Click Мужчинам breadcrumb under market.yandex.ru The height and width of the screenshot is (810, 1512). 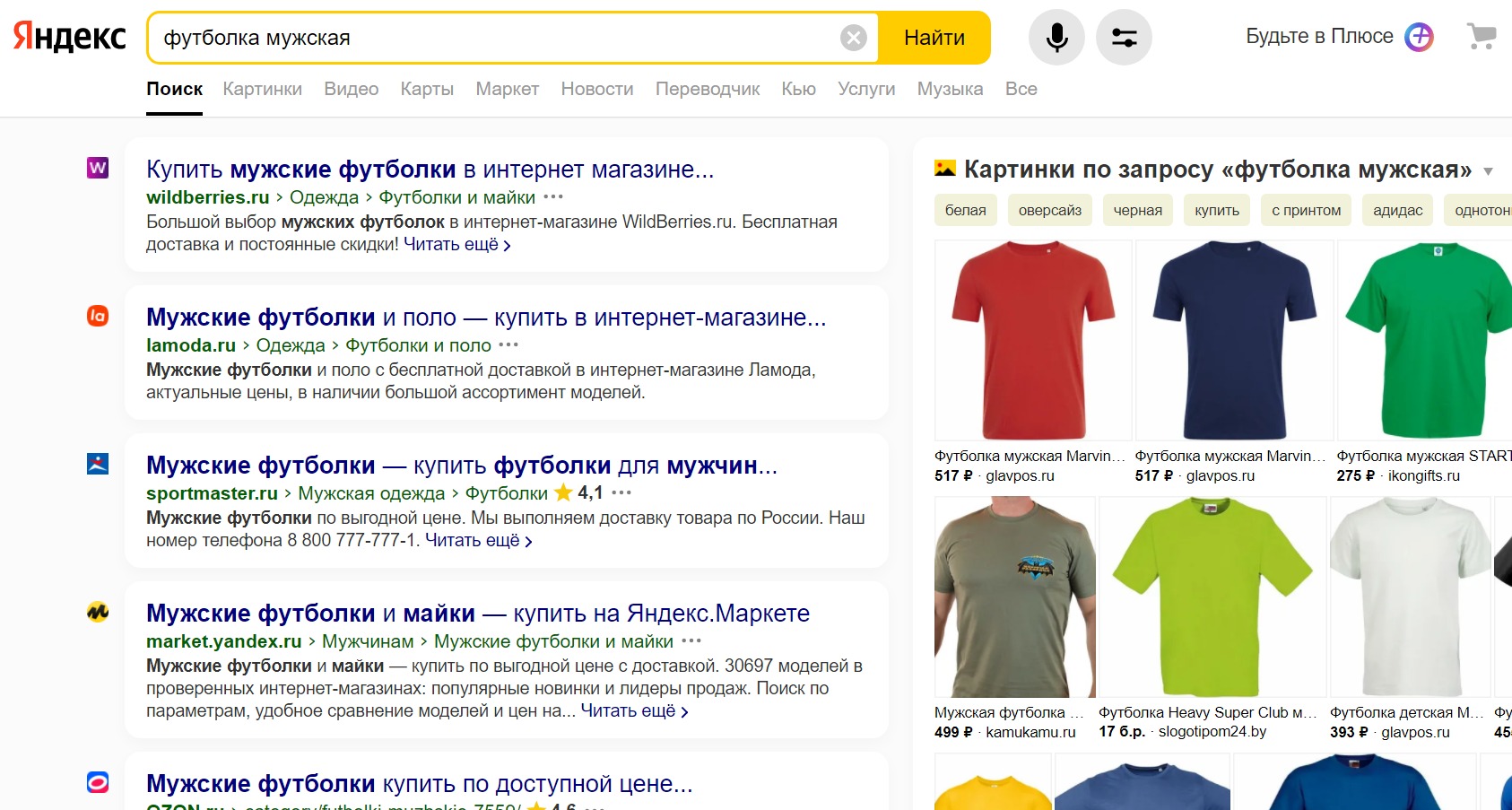(x=368, y=641)
